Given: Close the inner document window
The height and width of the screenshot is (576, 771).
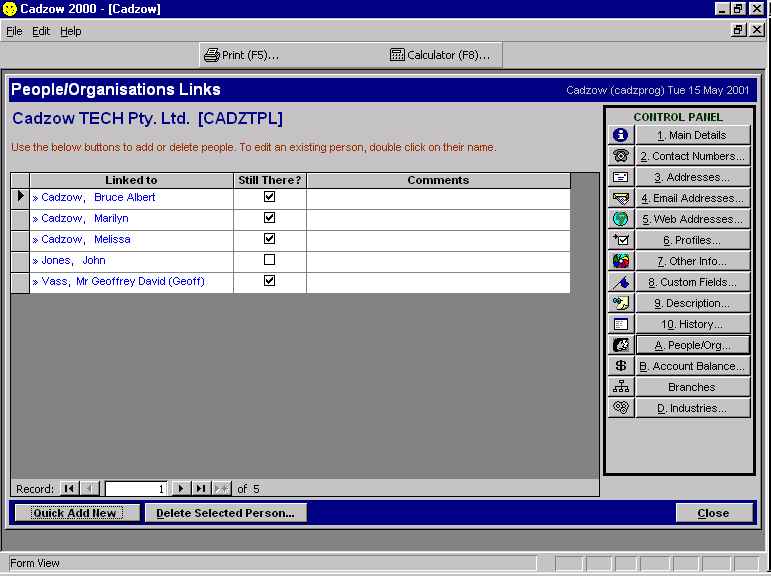Looking at the screenshot, I should (757, 30).
